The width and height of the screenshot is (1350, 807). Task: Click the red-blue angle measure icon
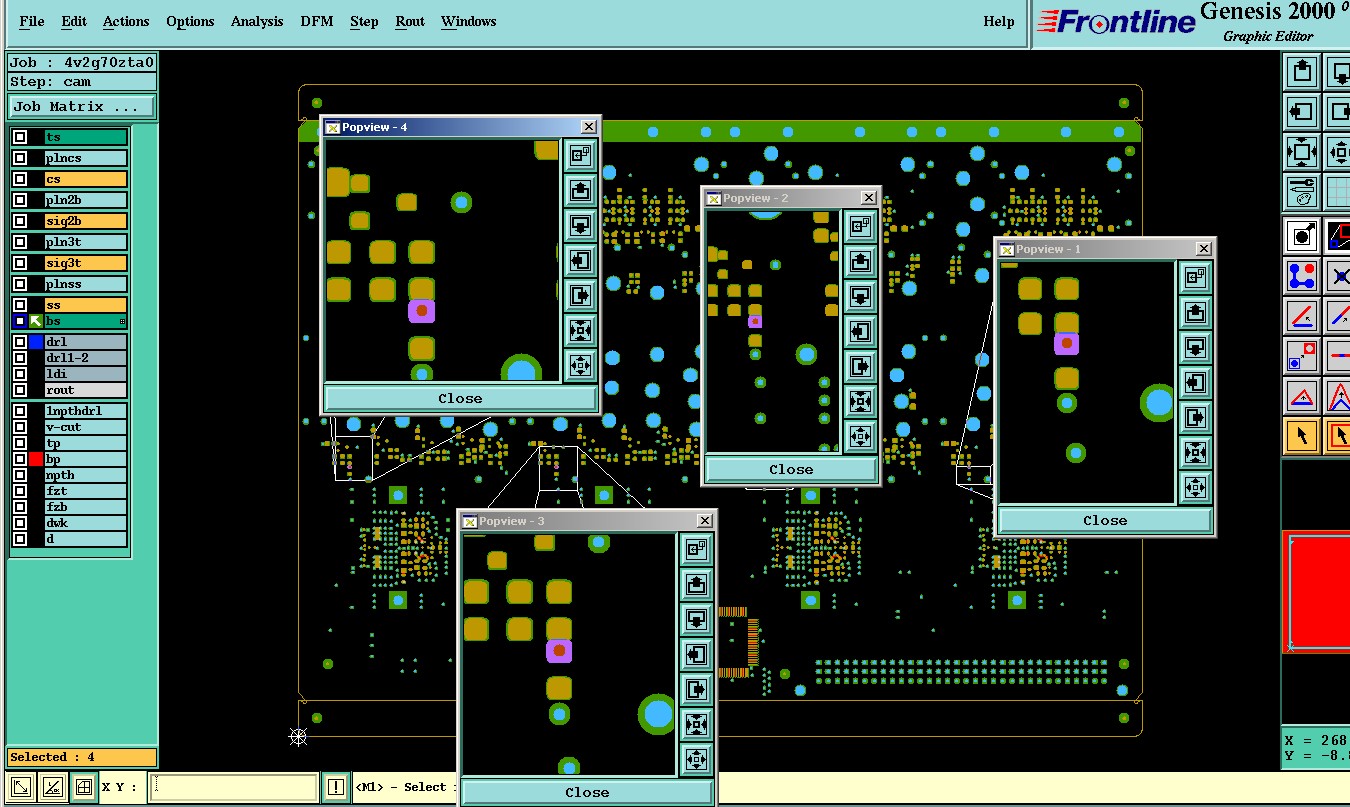[1301, 316]
